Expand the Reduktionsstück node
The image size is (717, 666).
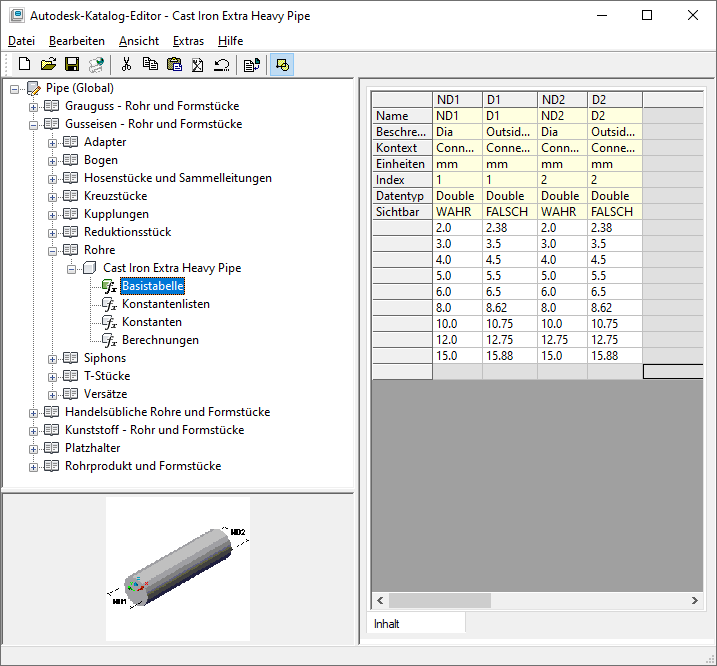(53, 233)
